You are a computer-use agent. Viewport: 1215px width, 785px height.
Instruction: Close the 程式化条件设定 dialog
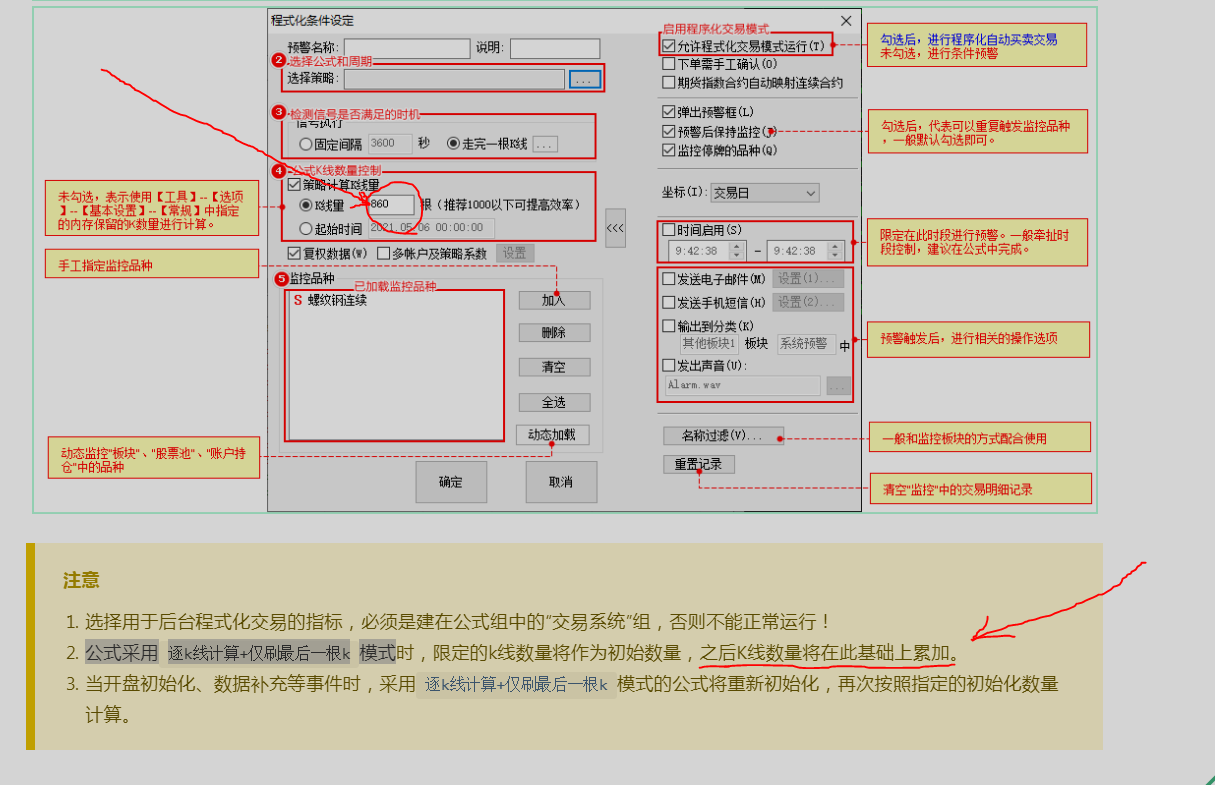point(846,20)
